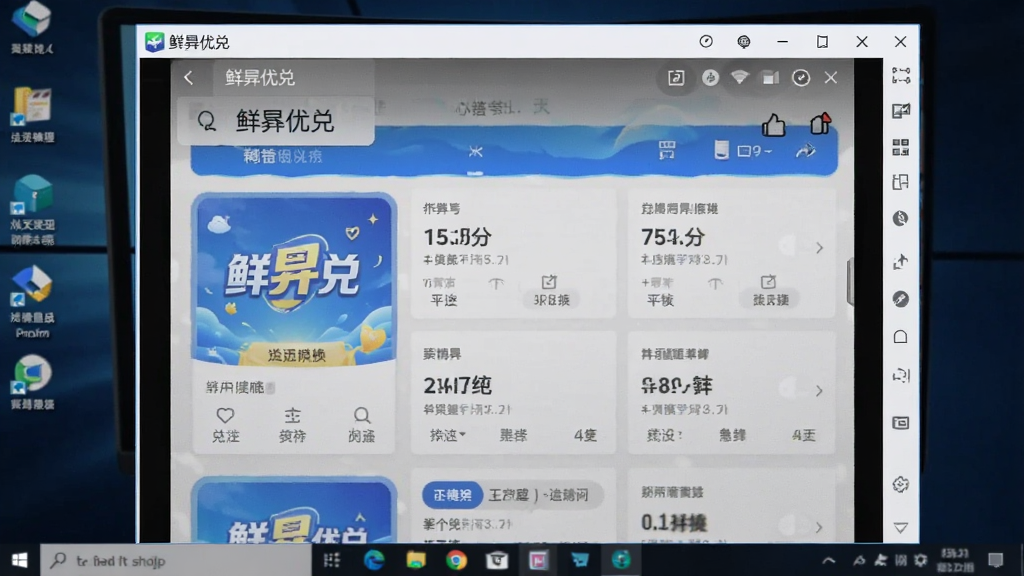Switch to the second pill tab
The image size is (1024, 576).
pyautogui.click(x=509, y=495)
